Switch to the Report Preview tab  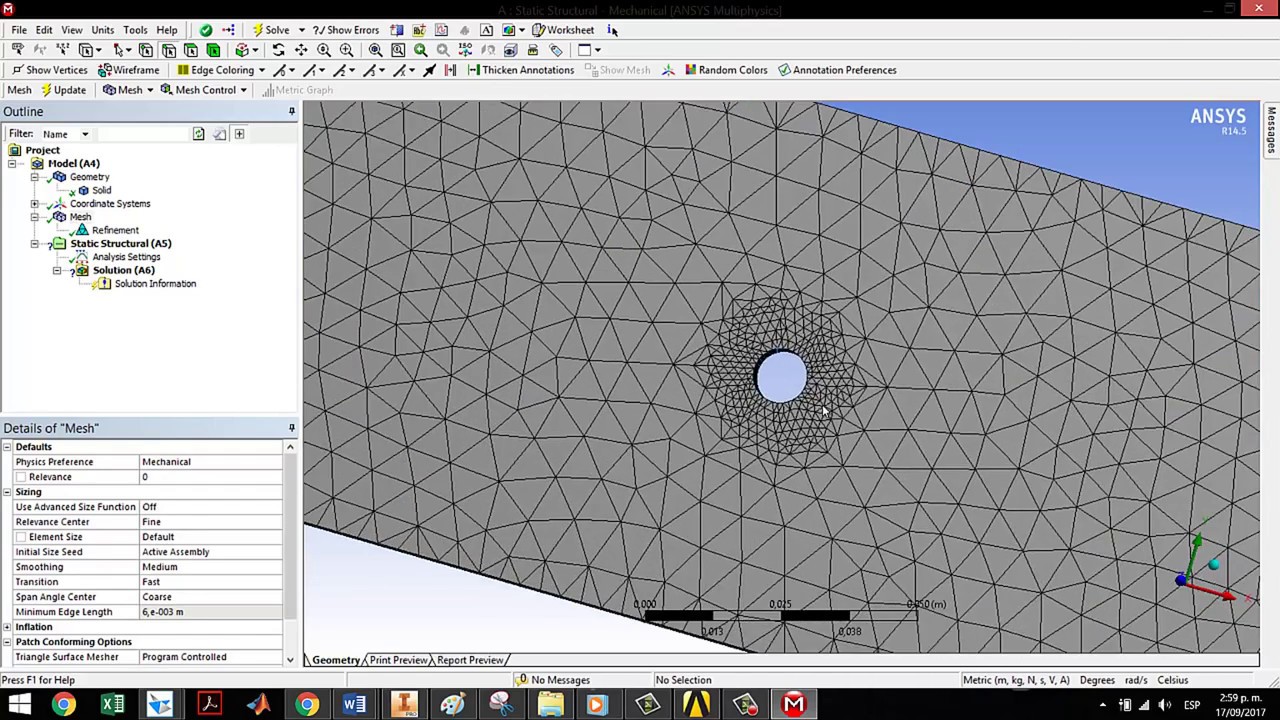click(x=470, y=660)
